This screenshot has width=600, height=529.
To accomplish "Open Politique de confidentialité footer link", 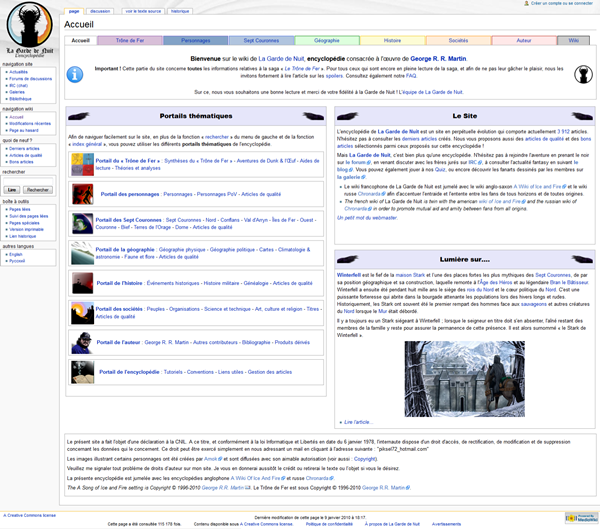I will pyautogui.click(x=329, y=524).
